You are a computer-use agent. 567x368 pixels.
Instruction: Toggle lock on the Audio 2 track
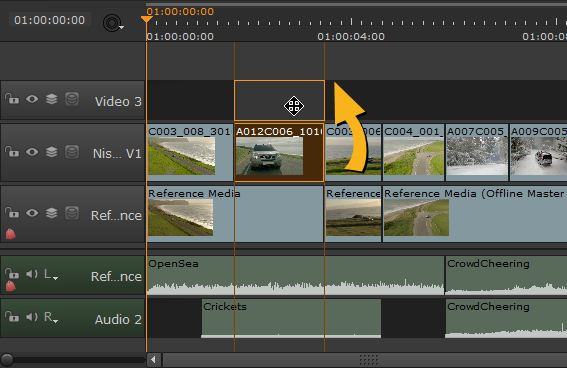pos(12,317)
